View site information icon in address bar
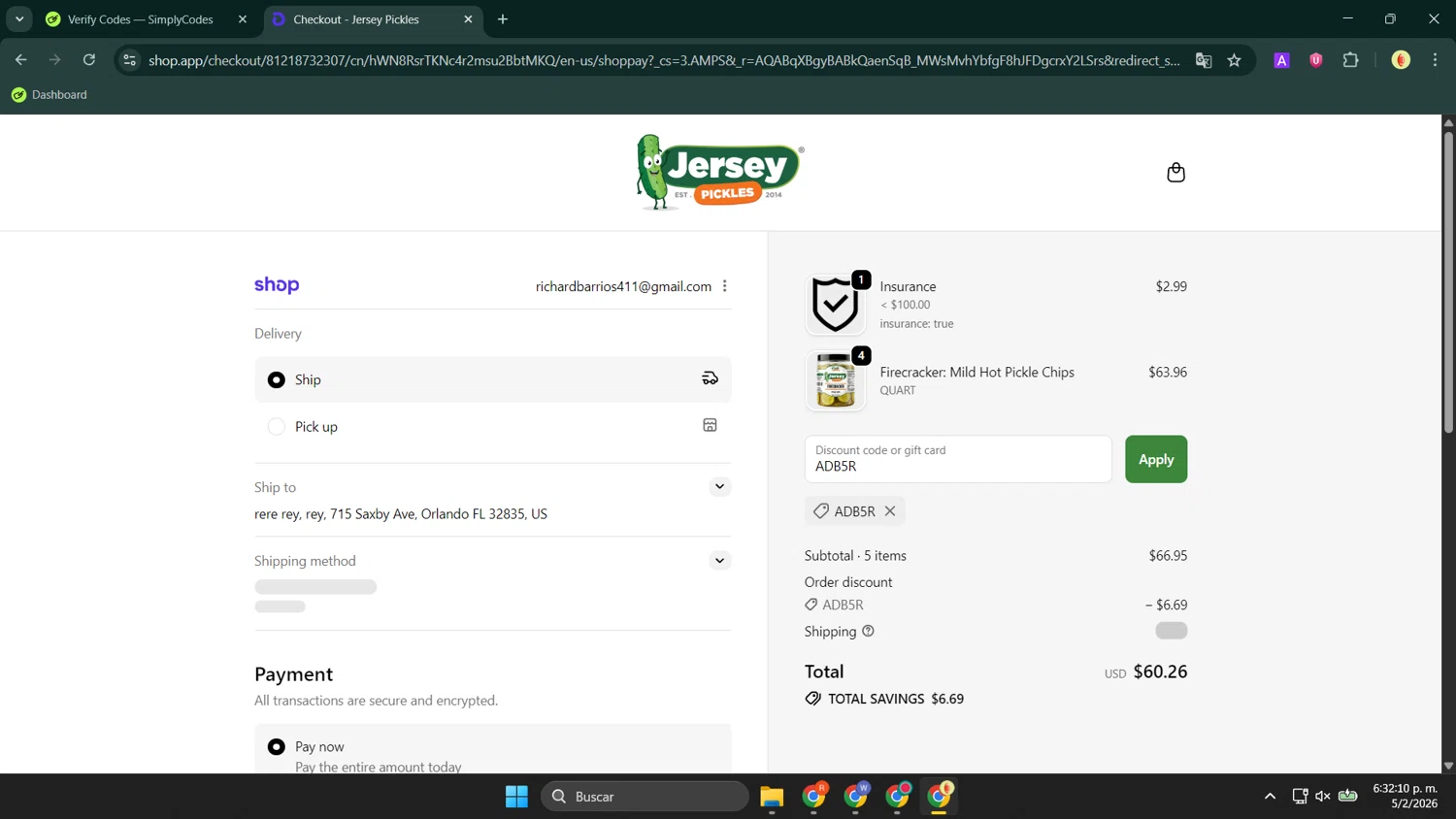Viewport: 1456px width, 819px height. click(x=129, y=60)
